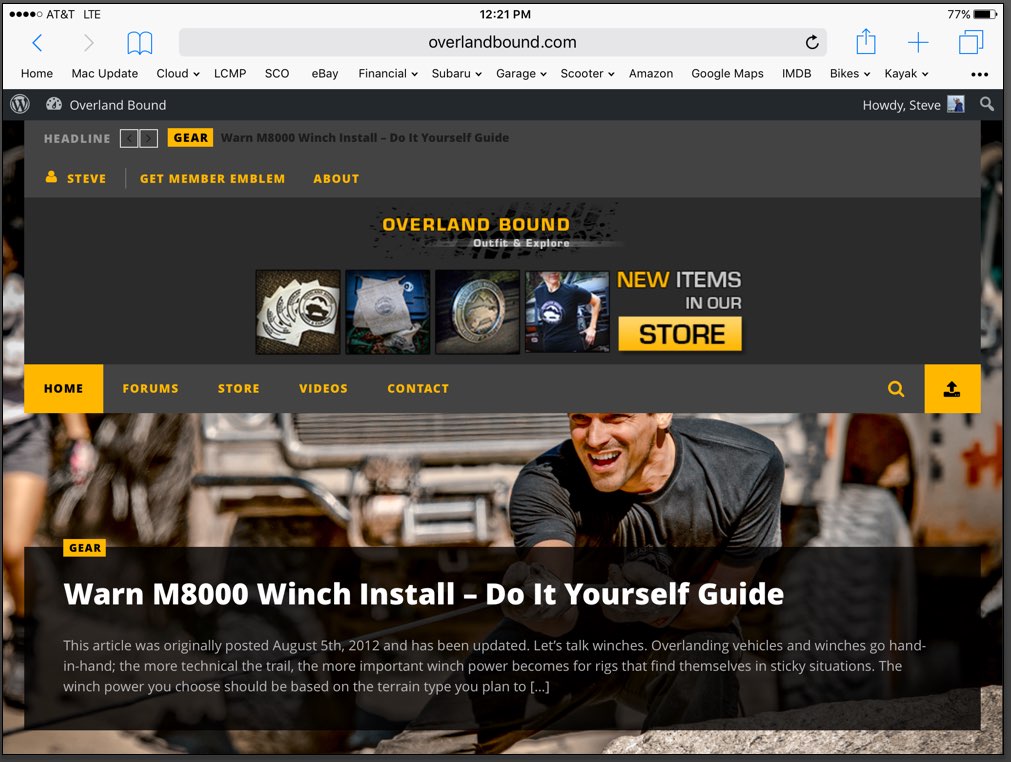Open the Home favorite bookmark
Viewport: 1011px width, 762px height.
pos(37,74)
